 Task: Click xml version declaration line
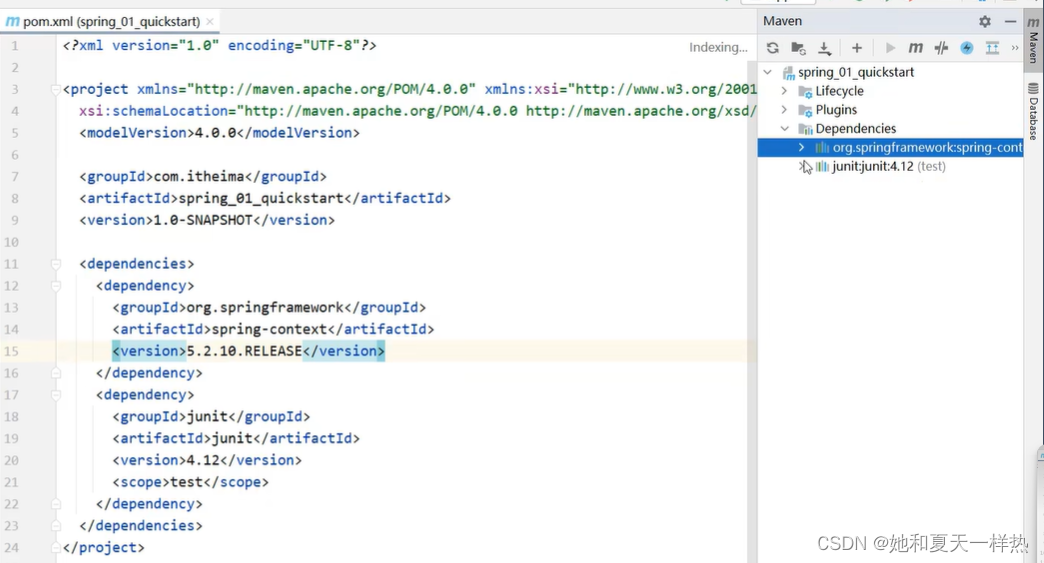click(220, 45)
